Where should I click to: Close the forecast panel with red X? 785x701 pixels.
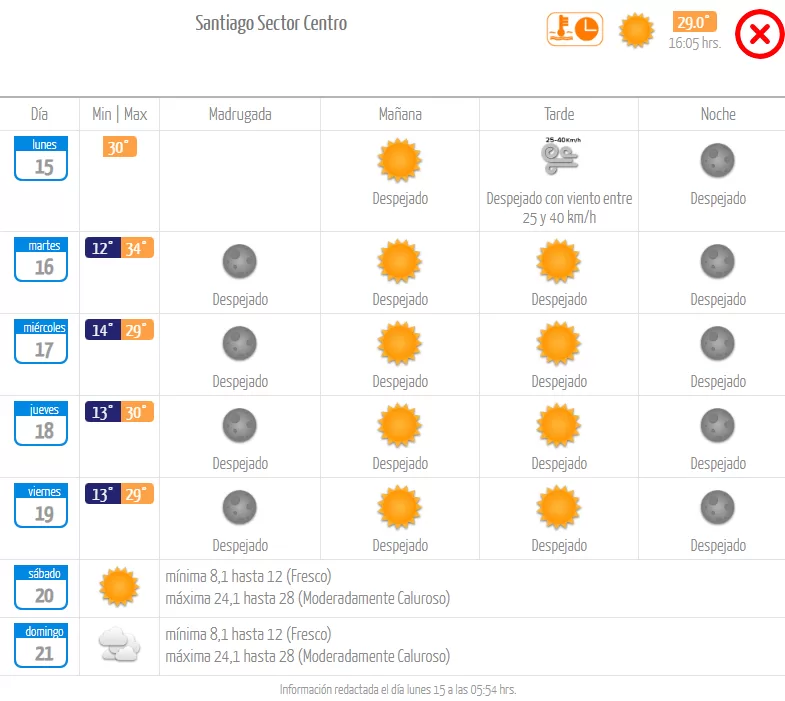pyautogui.click(x=759, y=35)
